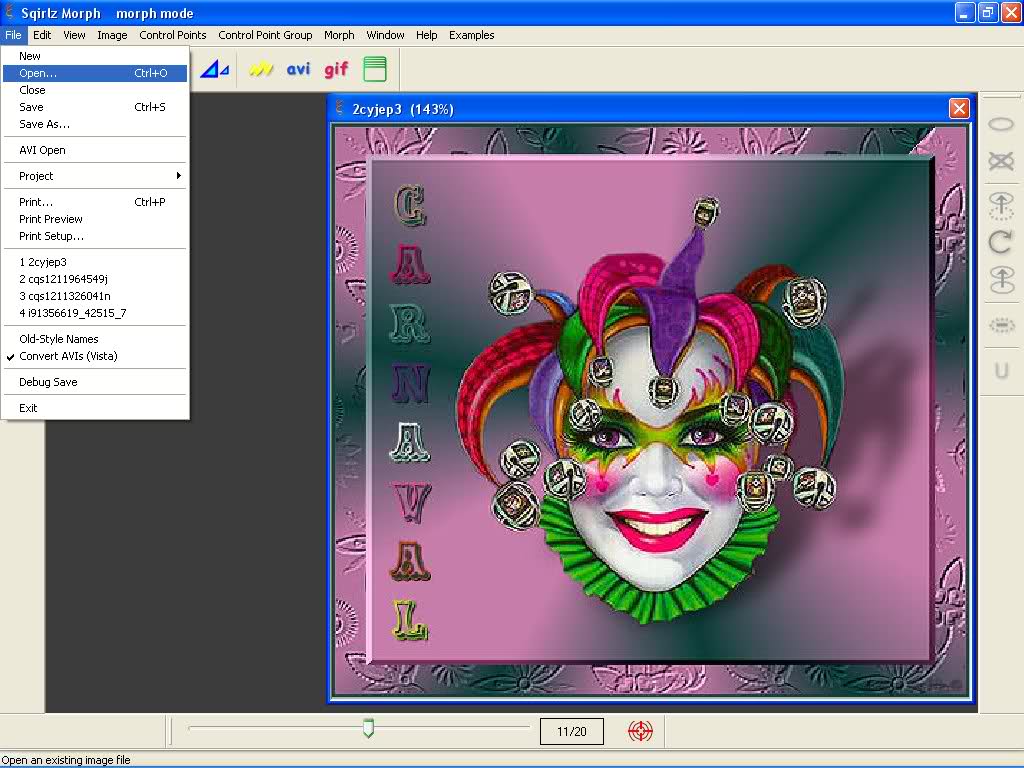Select the ellipse group tool
Viewport: 1024px width, 768px height.
pyautogui.click(x=1000, y=124)
